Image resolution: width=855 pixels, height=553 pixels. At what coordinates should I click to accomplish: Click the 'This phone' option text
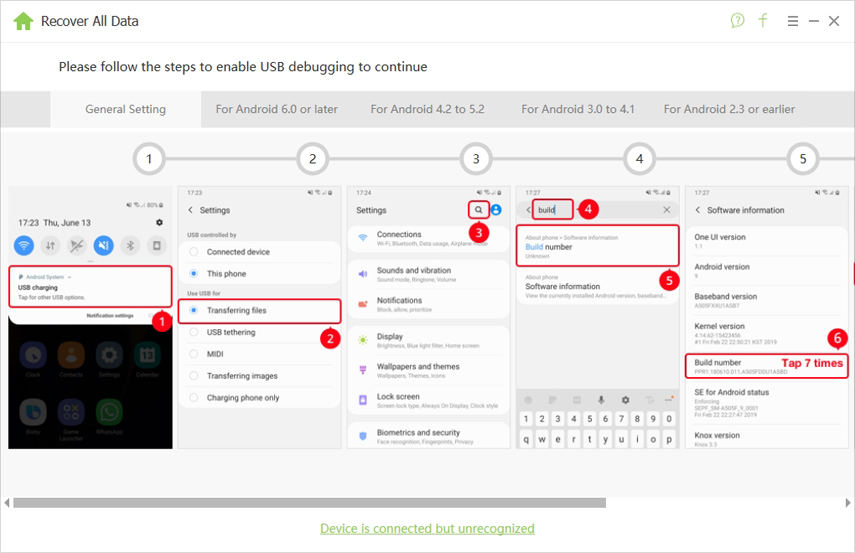tap(226, 274)
